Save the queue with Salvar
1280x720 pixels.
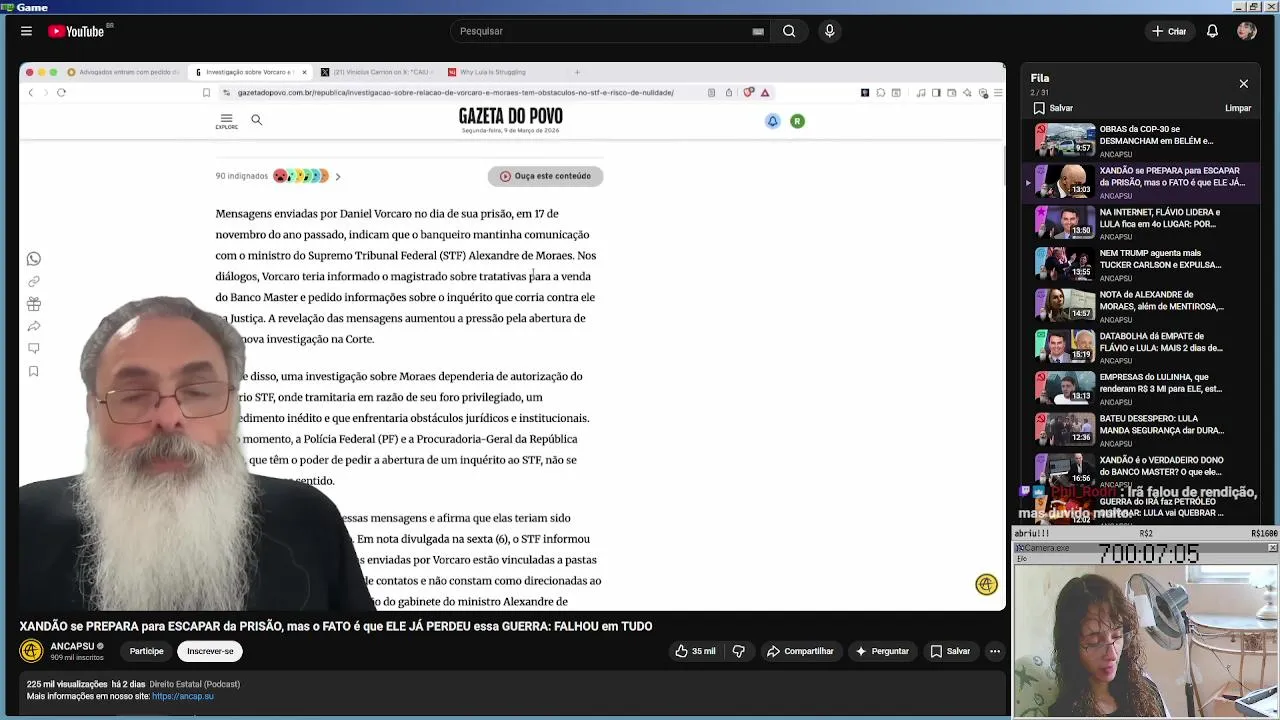coord(1053,108)
